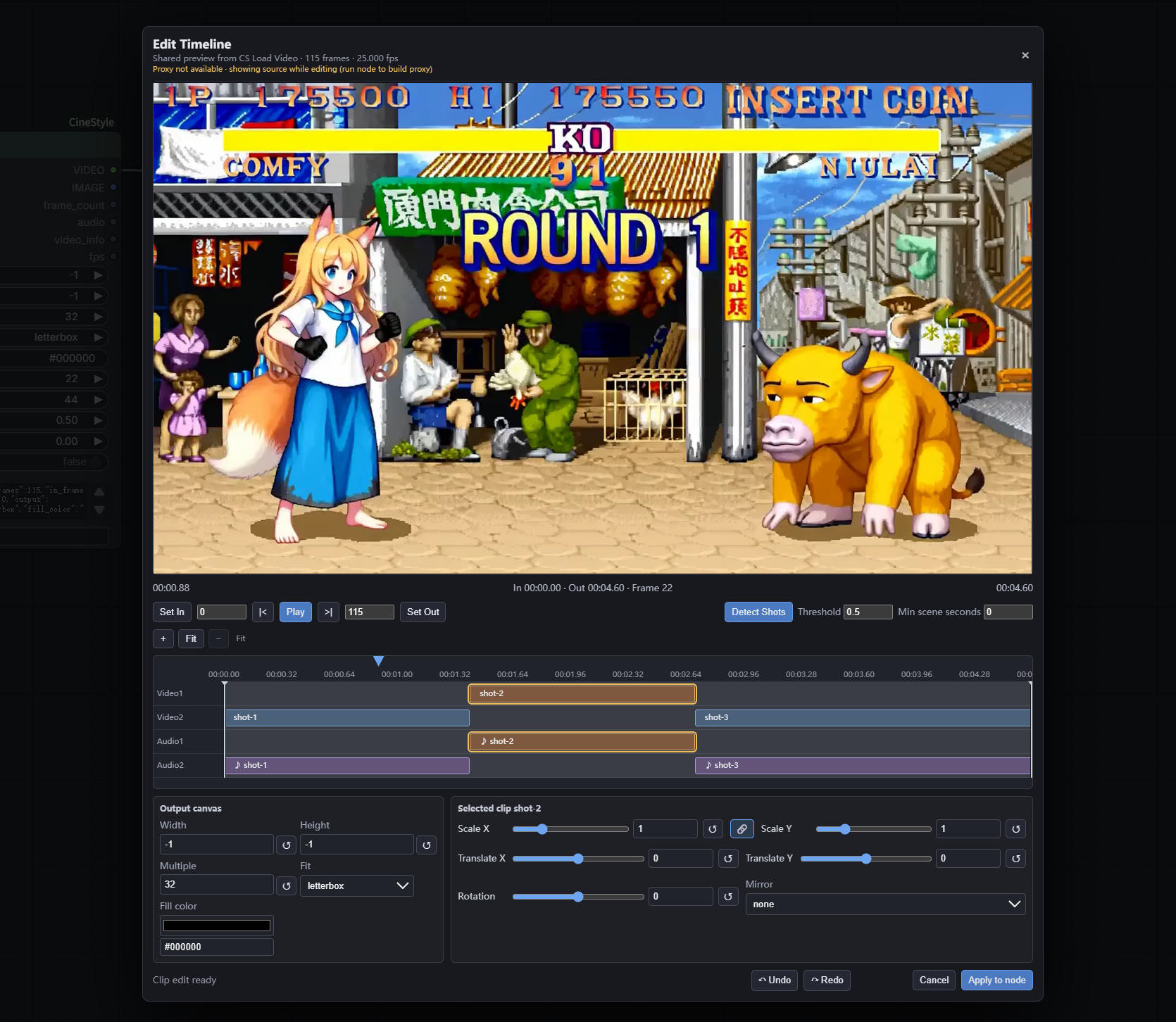Edit the Scale X number field
This screenshot has width=1176, height=1022.
665,829
